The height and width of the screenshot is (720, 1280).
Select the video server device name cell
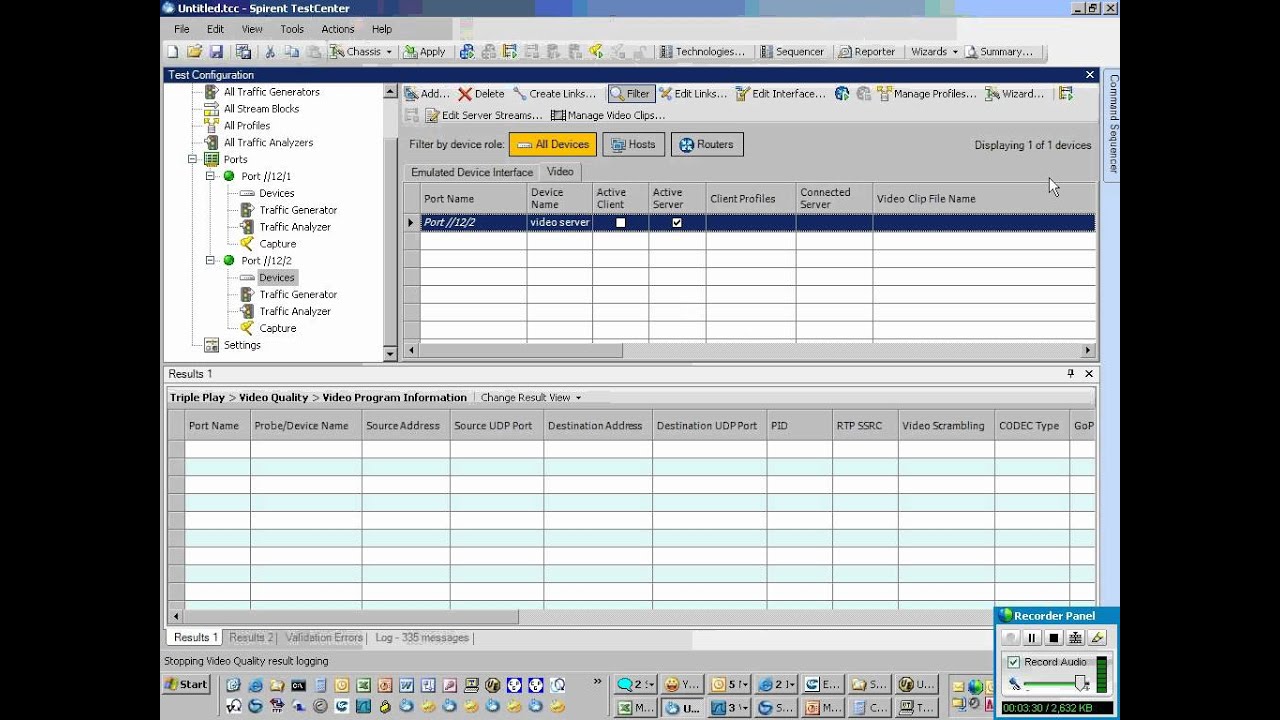[x=560, y=223]
